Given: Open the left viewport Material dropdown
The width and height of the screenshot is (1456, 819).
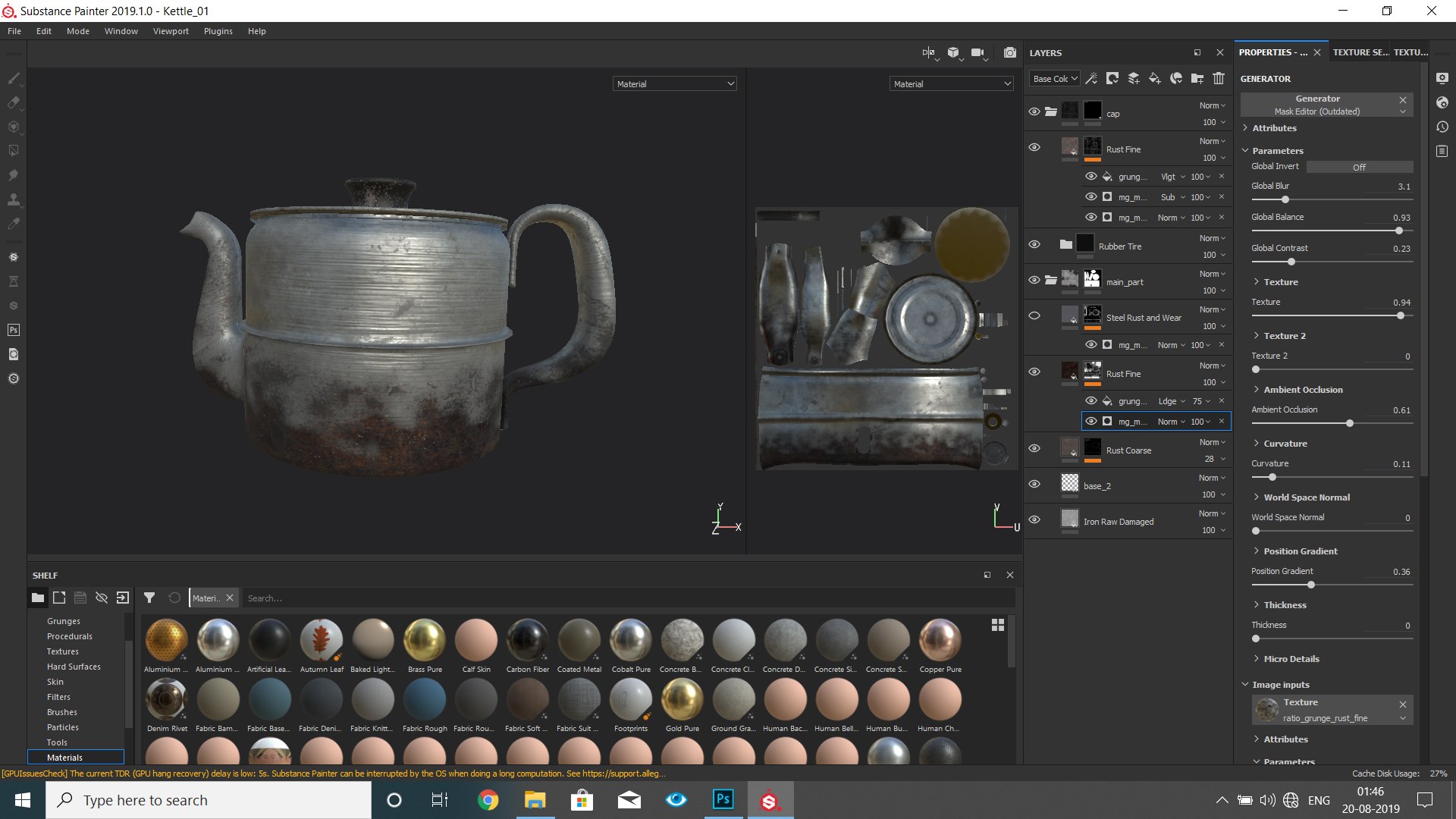Looking at the screenshot, I should point(674,83).
